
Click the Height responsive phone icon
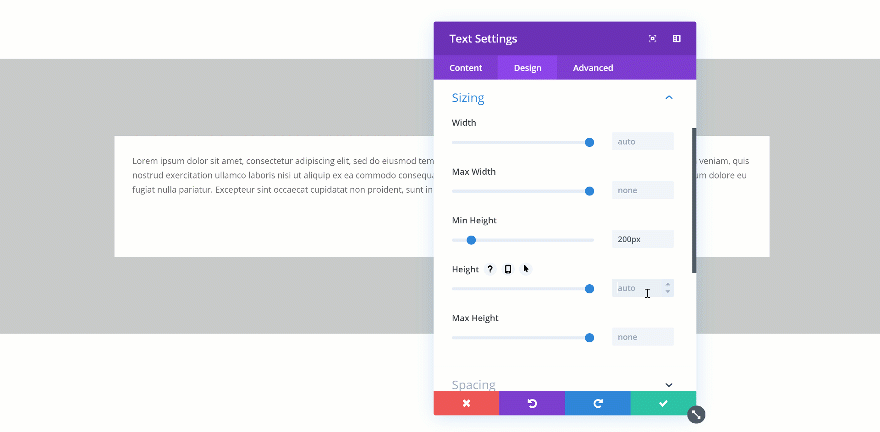508,269
